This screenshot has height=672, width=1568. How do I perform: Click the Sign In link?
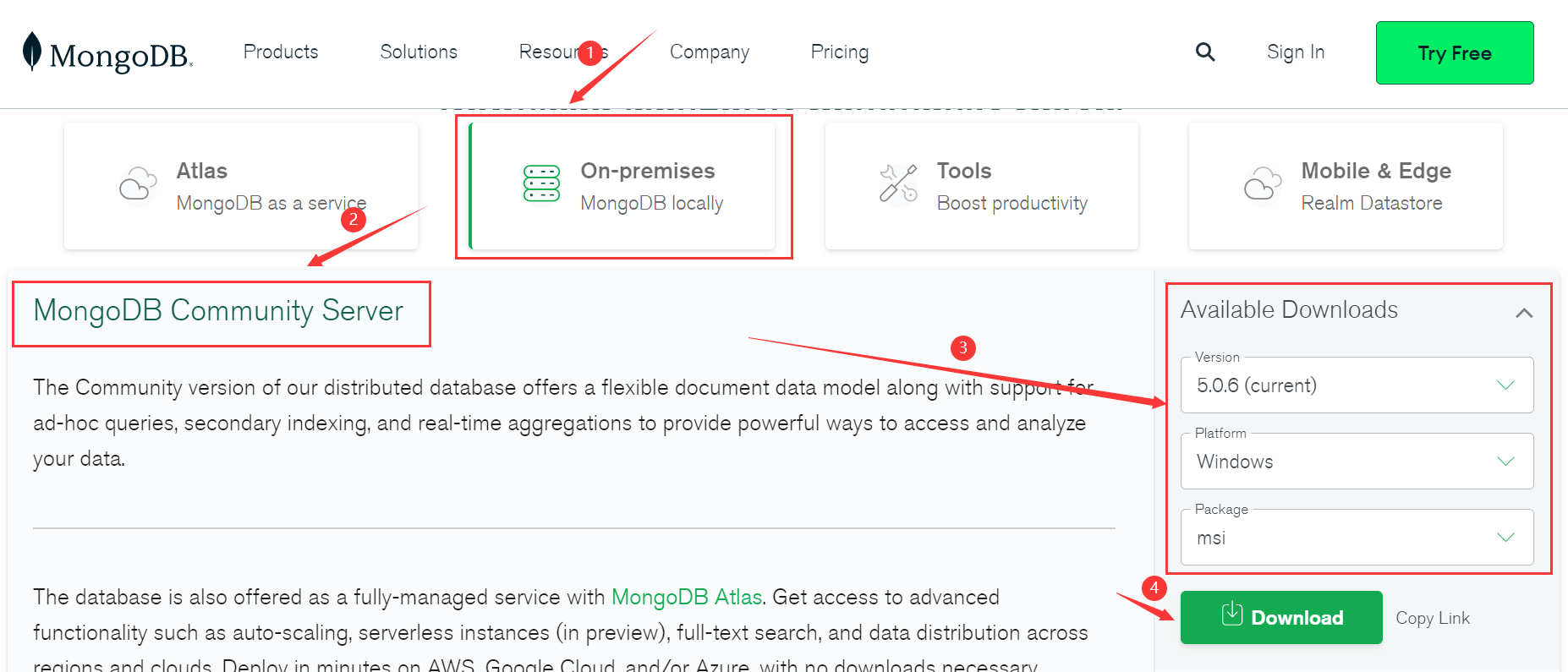pos(1296,52)
